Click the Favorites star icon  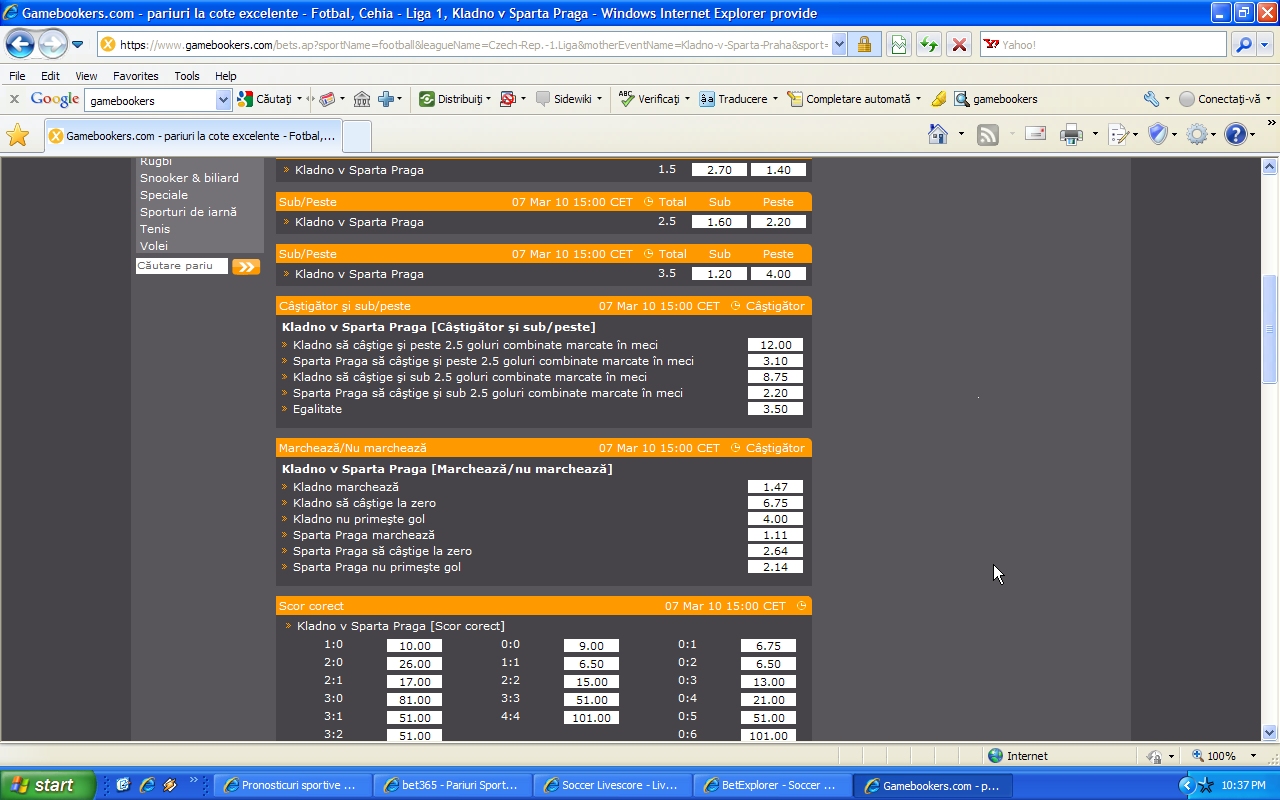pyautogui.click(x=17, y=135)
